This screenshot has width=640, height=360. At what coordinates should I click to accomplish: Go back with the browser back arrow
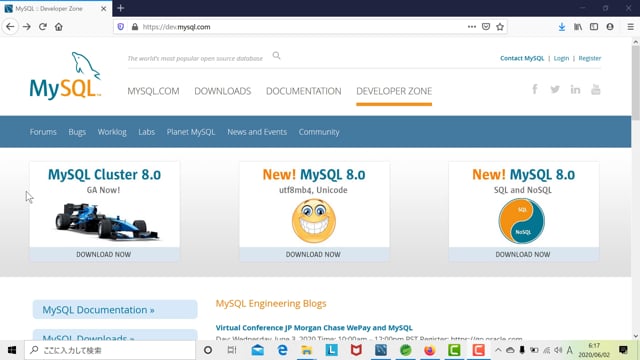pyautogui.click(x=10, y=27)
